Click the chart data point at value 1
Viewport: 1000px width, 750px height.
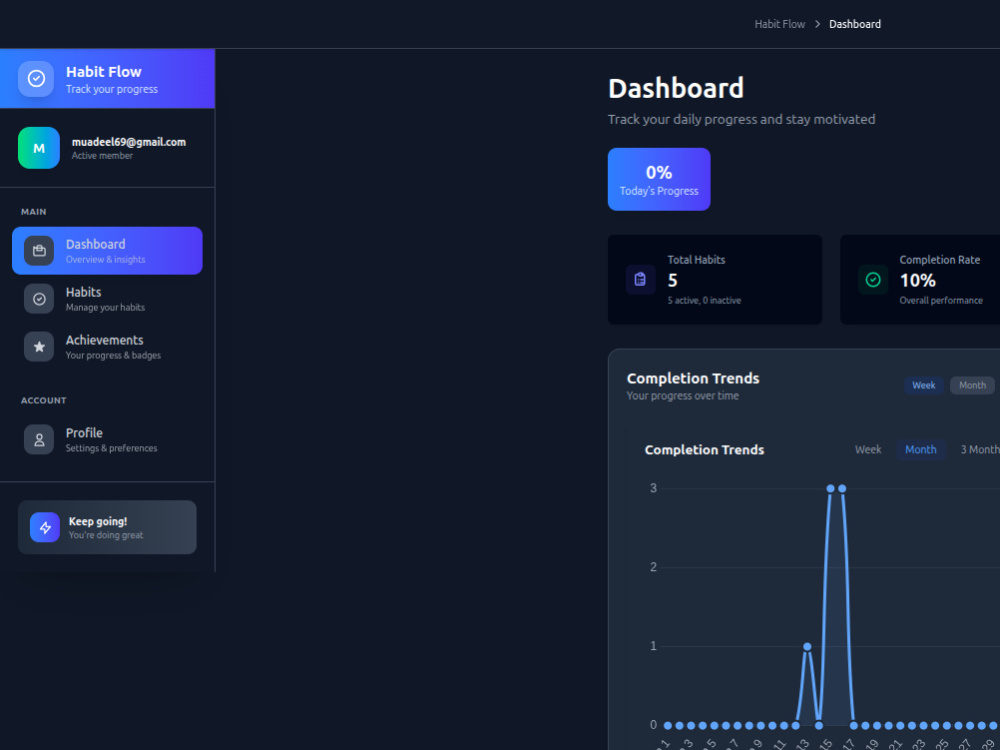[807, 647]
